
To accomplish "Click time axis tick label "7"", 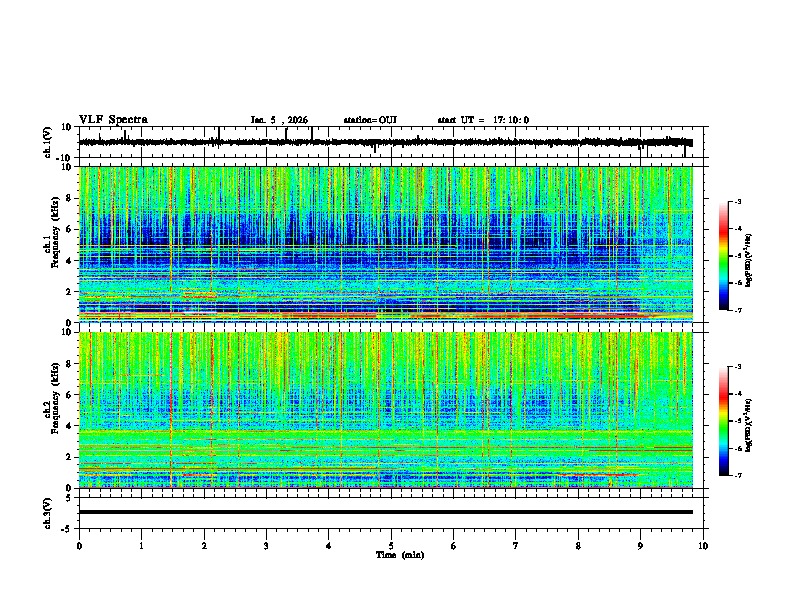I will pyautogui.click(x=516, y=546).
